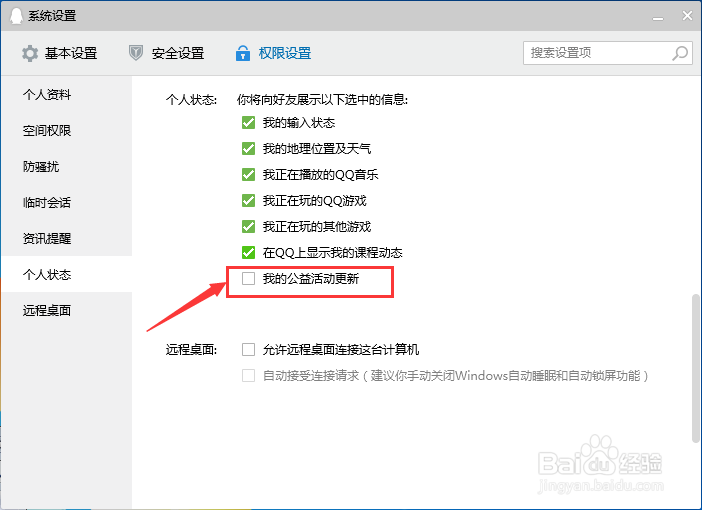Disable 我正在播放的QQ音乐 checkbox
Viewport: 702px width, 510px height.
248,175
